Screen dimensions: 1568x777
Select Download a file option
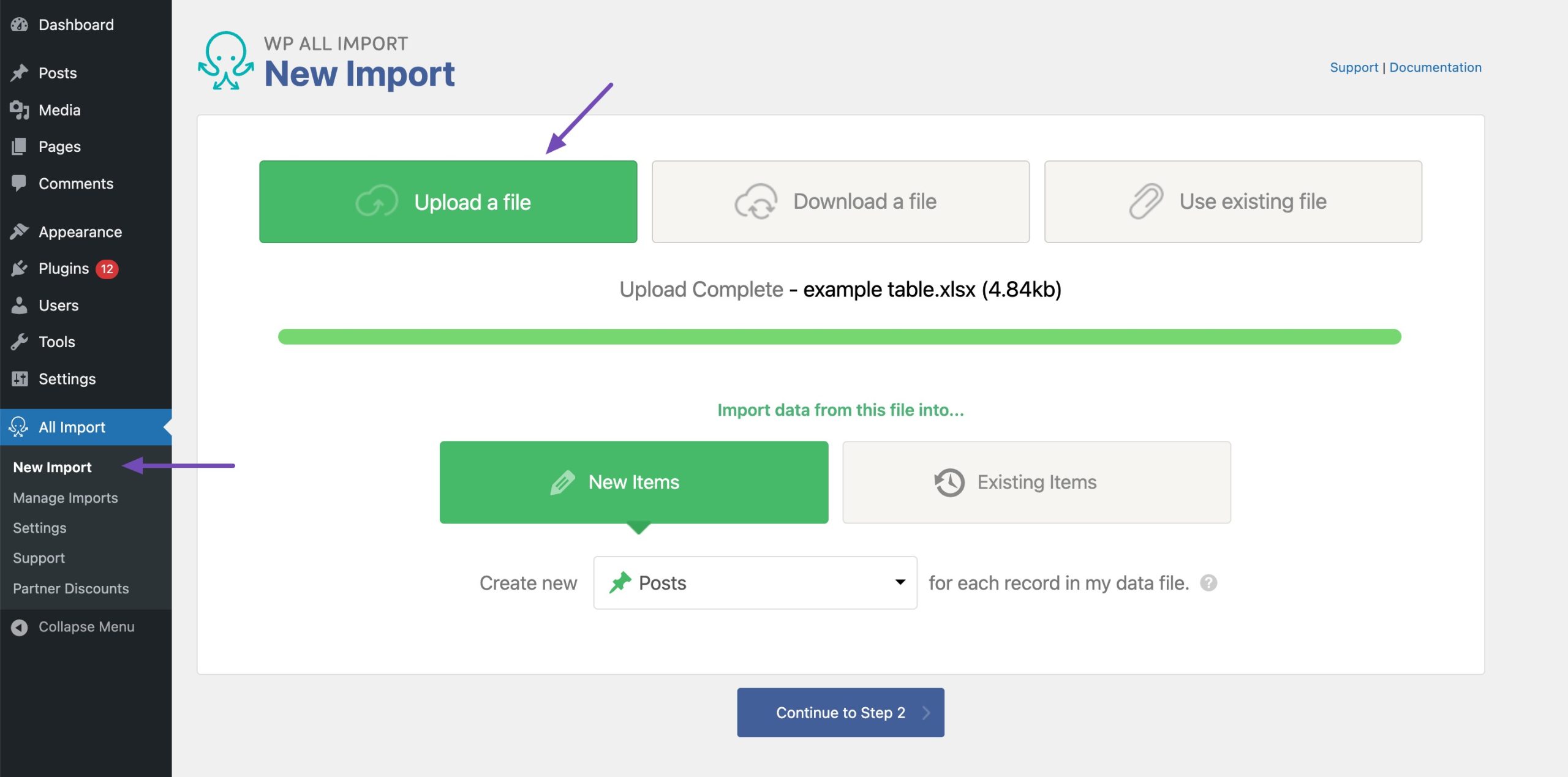click(840, 202)
